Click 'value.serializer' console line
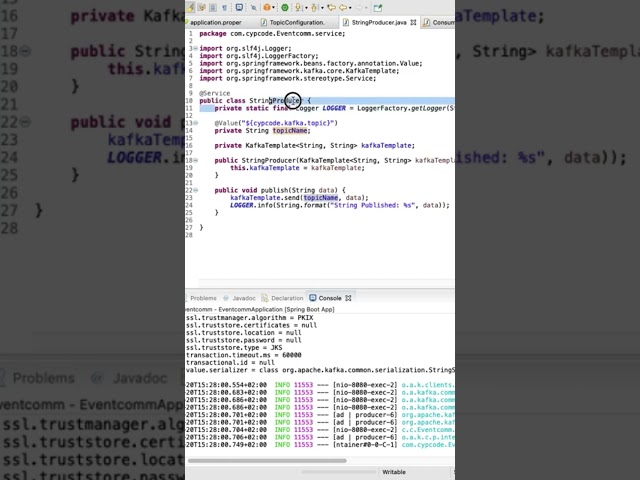 pos(320,370)
